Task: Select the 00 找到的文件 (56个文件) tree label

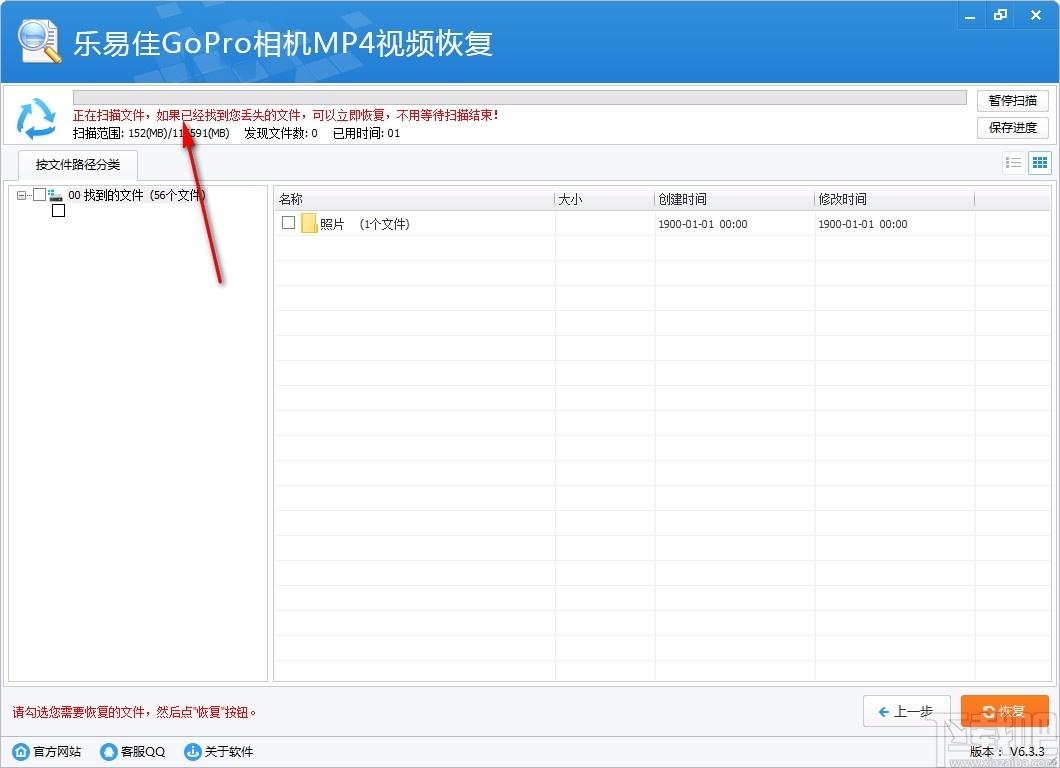Action: click(137, 195)
